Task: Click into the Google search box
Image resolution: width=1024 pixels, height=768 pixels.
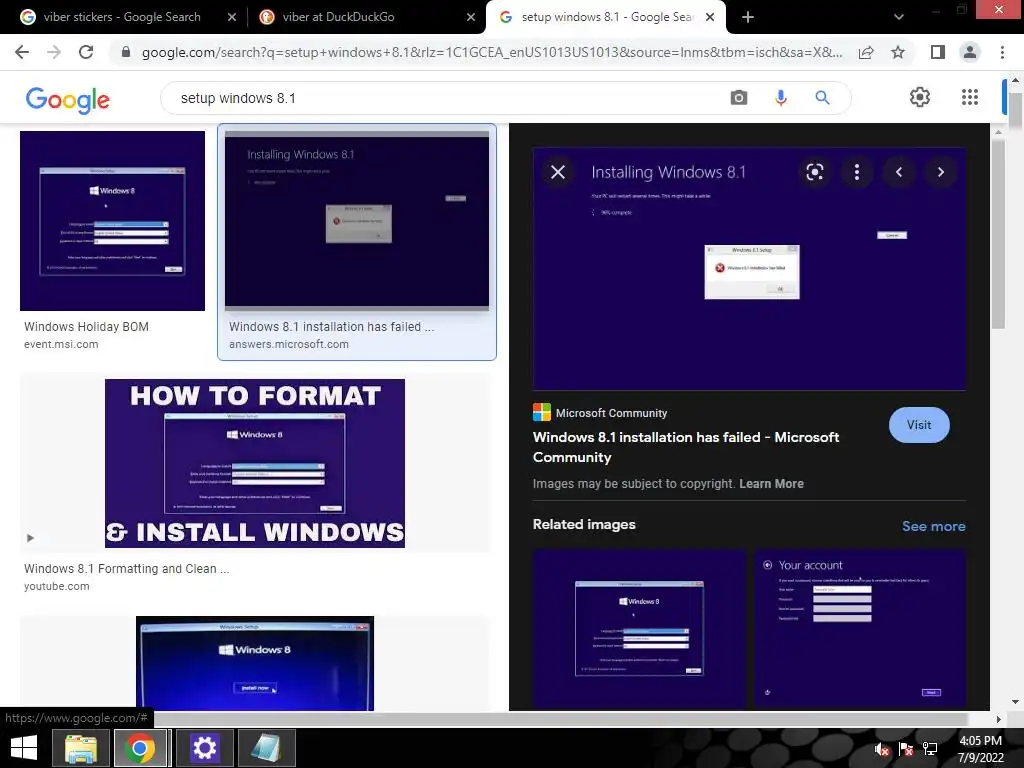Action: click(444, 98)
